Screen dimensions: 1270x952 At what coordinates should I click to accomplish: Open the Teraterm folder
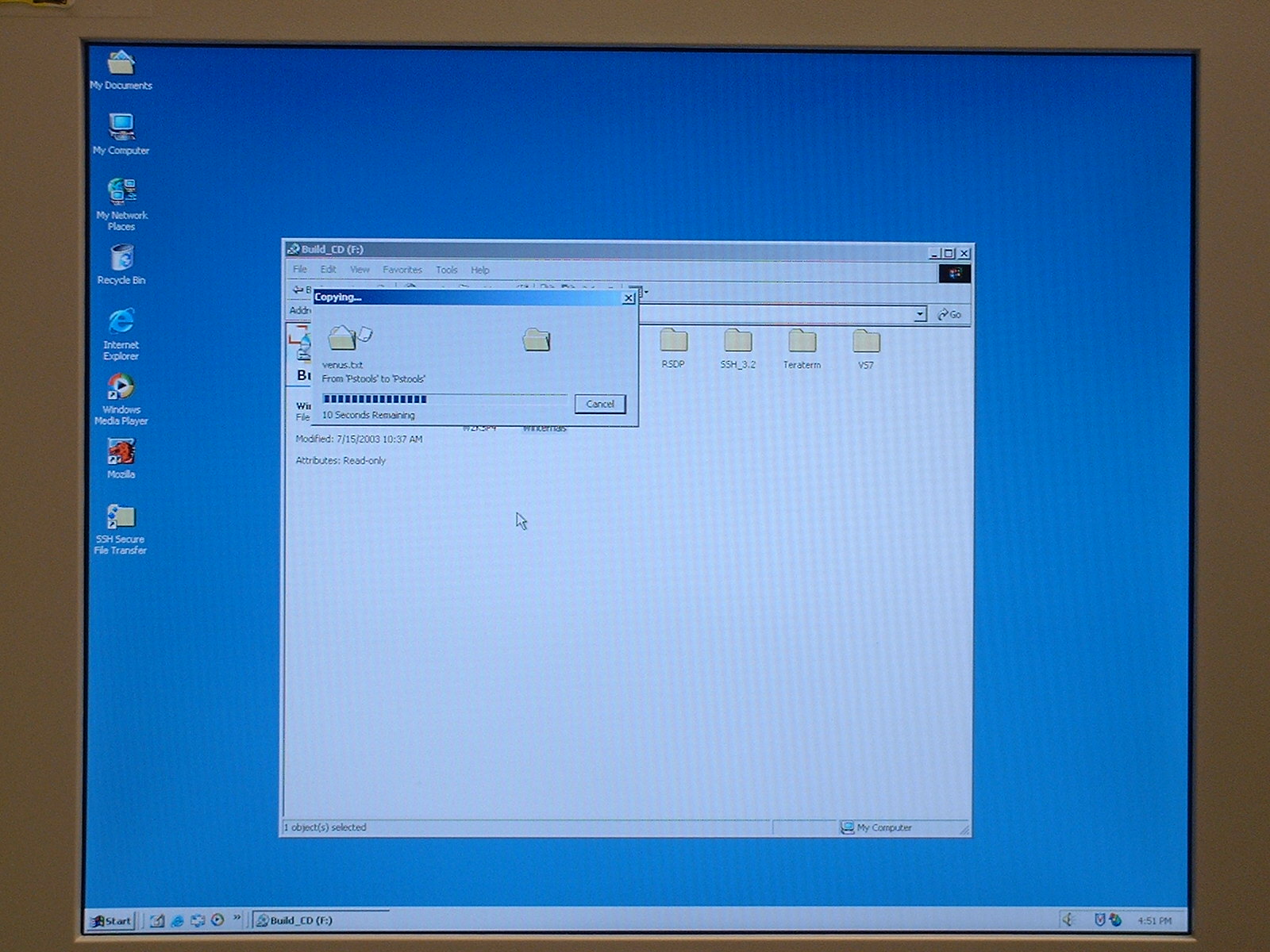(802, 342)
